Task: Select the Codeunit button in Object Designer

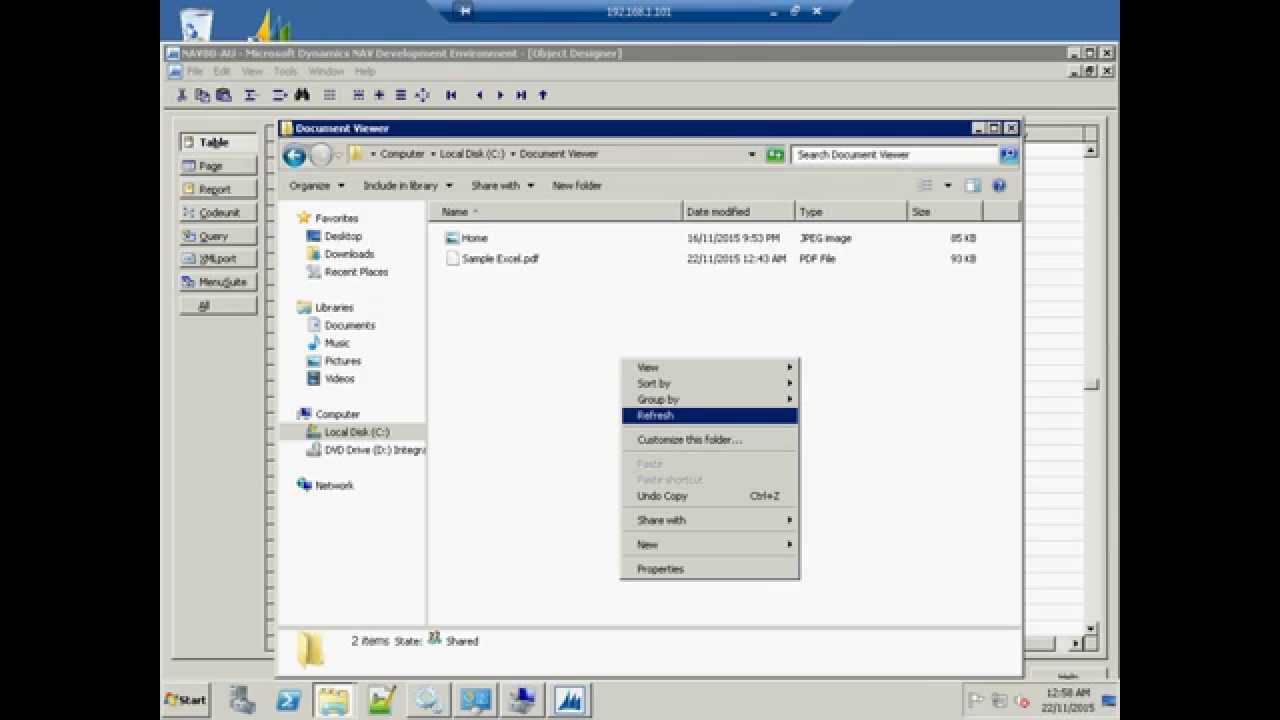Action: (x=218, y=213)
